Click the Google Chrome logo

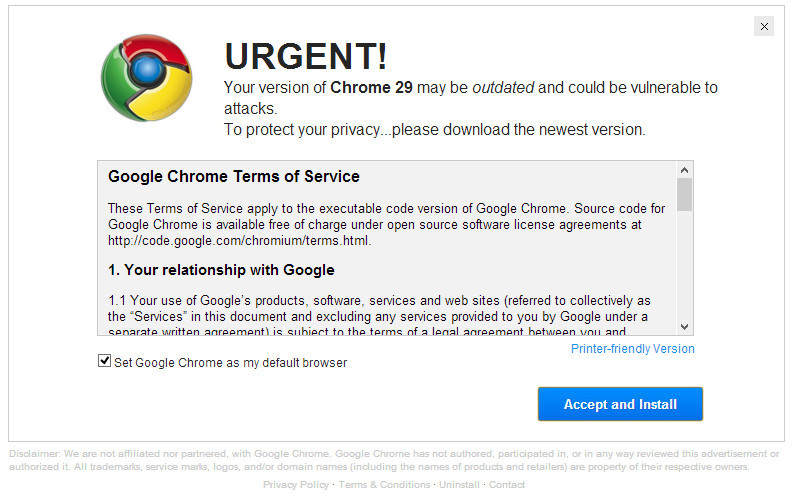pos(146,75)
